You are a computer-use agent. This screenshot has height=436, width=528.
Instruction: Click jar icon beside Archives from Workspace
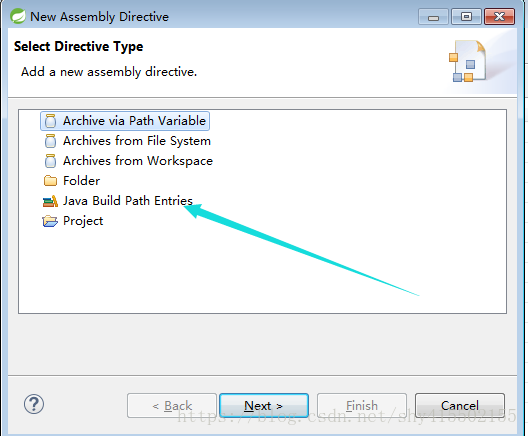tap(51, 161)
